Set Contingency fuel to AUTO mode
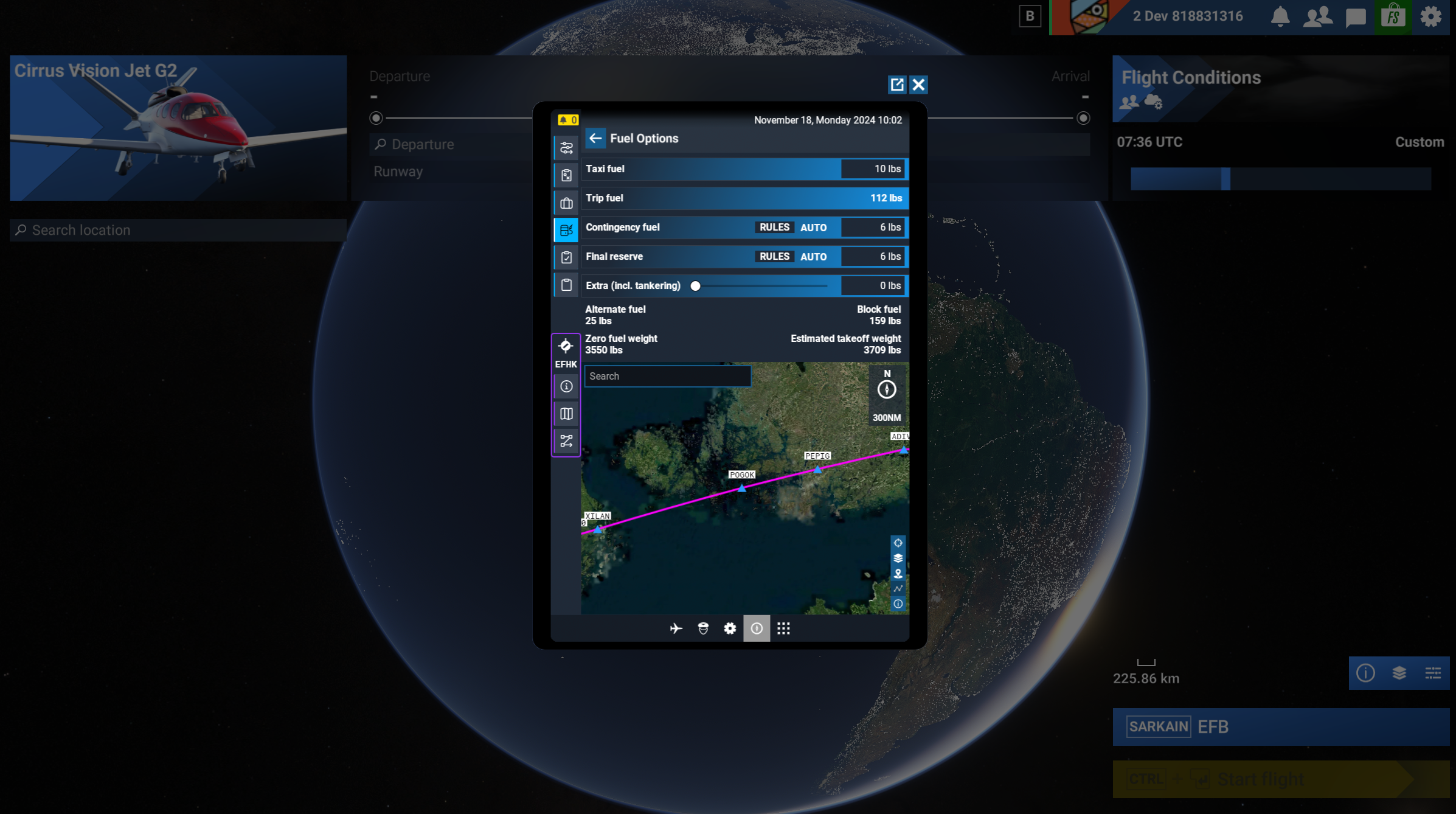The image size is (1456, 814). point(813,227)
